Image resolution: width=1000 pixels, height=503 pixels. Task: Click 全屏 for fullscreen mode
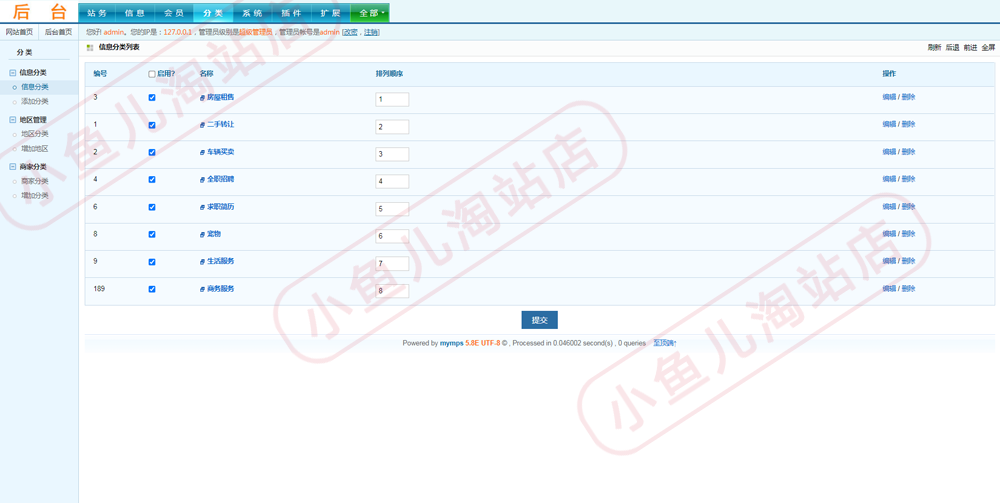(988, 48)
